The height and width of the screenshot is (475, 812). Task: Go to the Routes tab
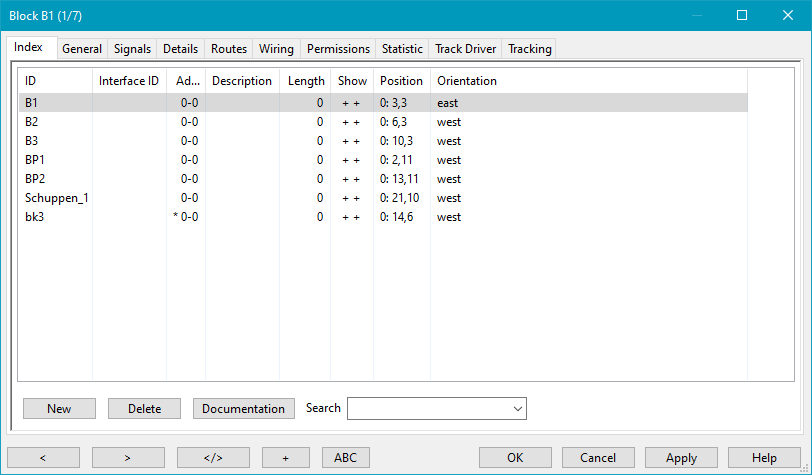pos(229,49)
